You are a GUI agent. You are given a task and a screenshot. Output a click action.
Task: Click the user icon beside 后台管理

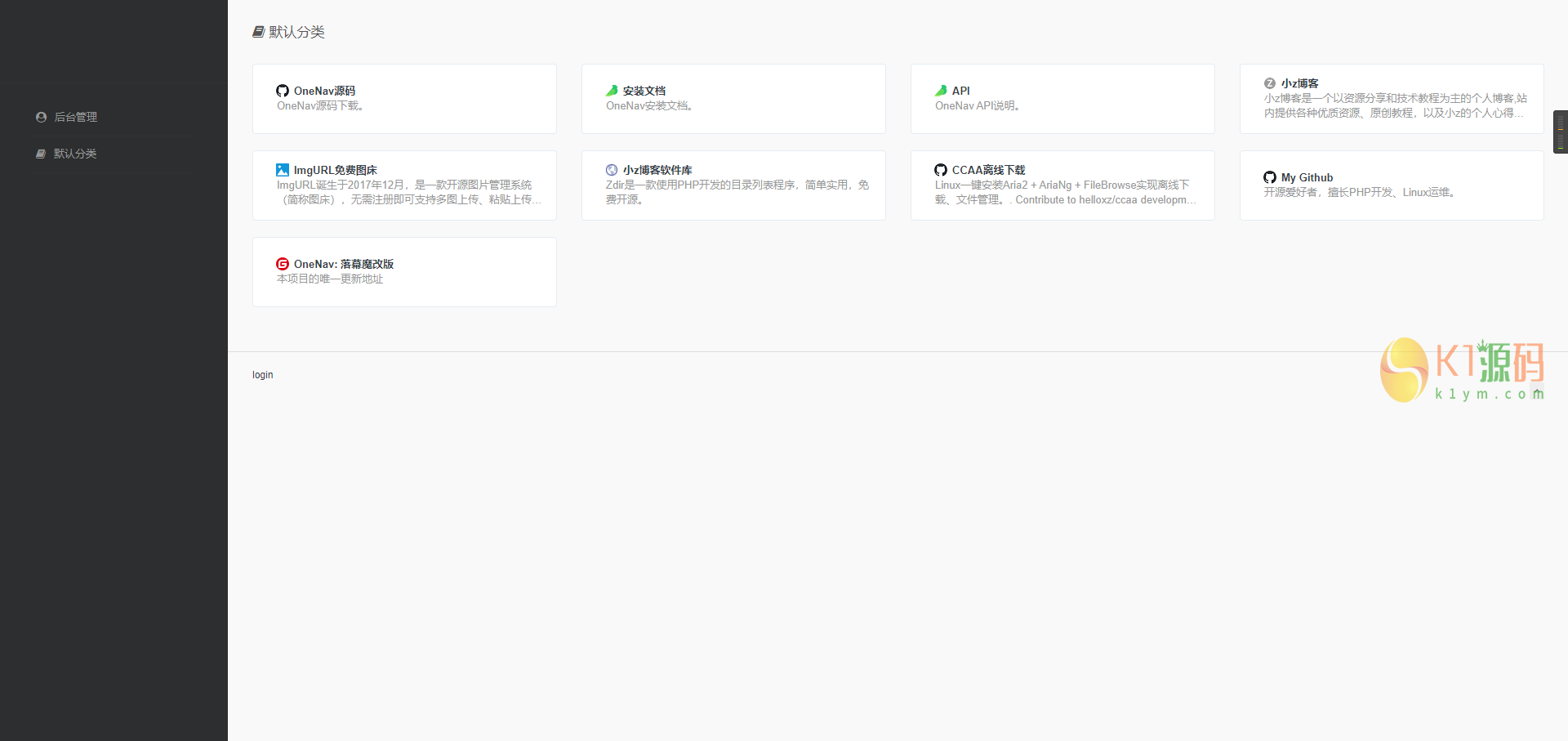coord(41,117)
